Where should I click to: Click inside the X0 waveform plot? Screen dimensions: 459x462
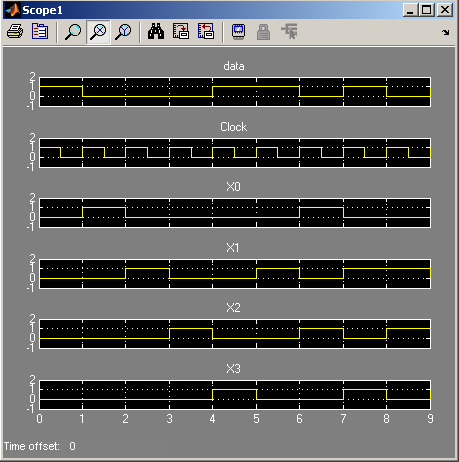(x=235, y=213)
